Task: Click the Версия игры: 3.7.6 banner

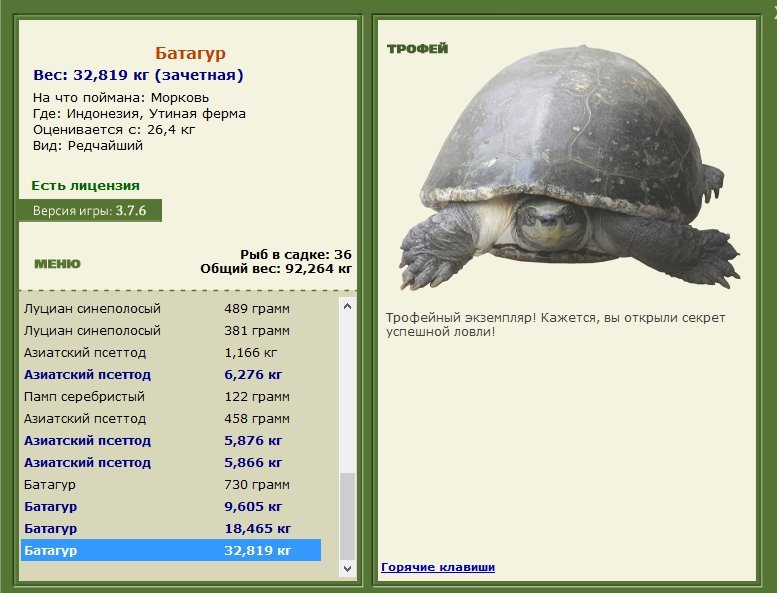Action: (x=90, y=211)
